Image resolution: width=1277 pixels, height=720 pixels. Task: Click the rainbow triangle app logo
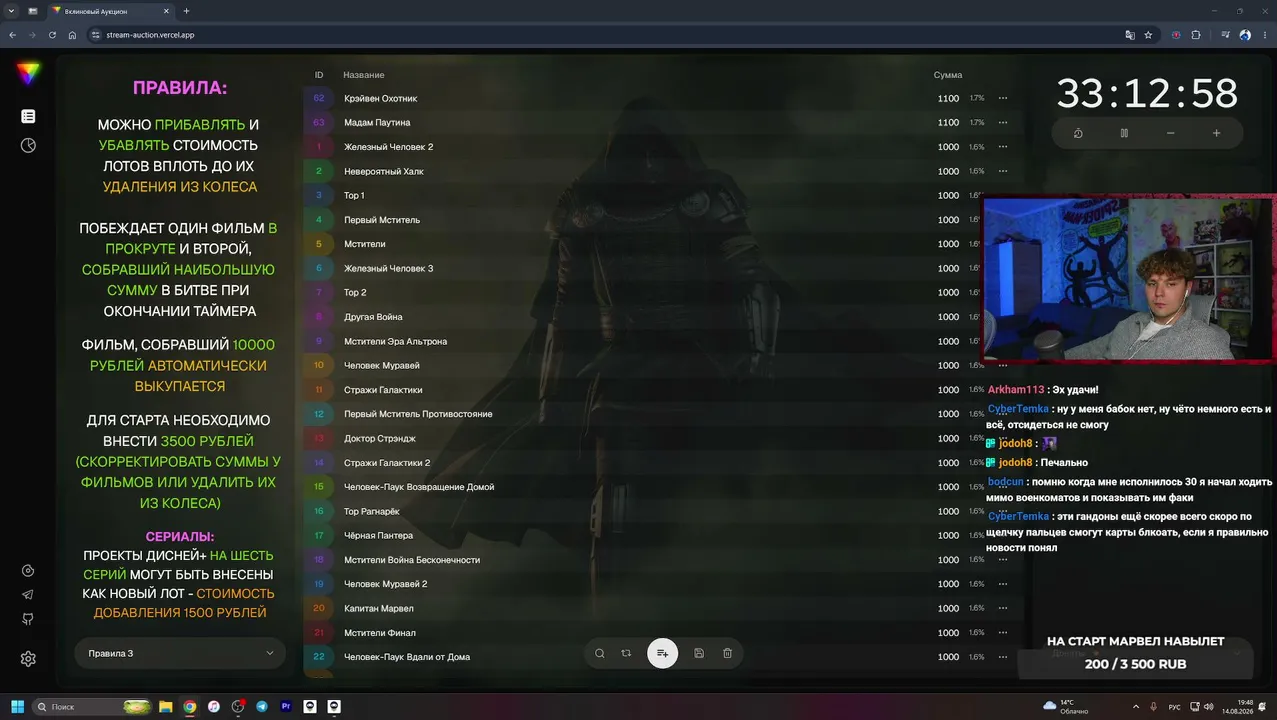pos(28,73)
